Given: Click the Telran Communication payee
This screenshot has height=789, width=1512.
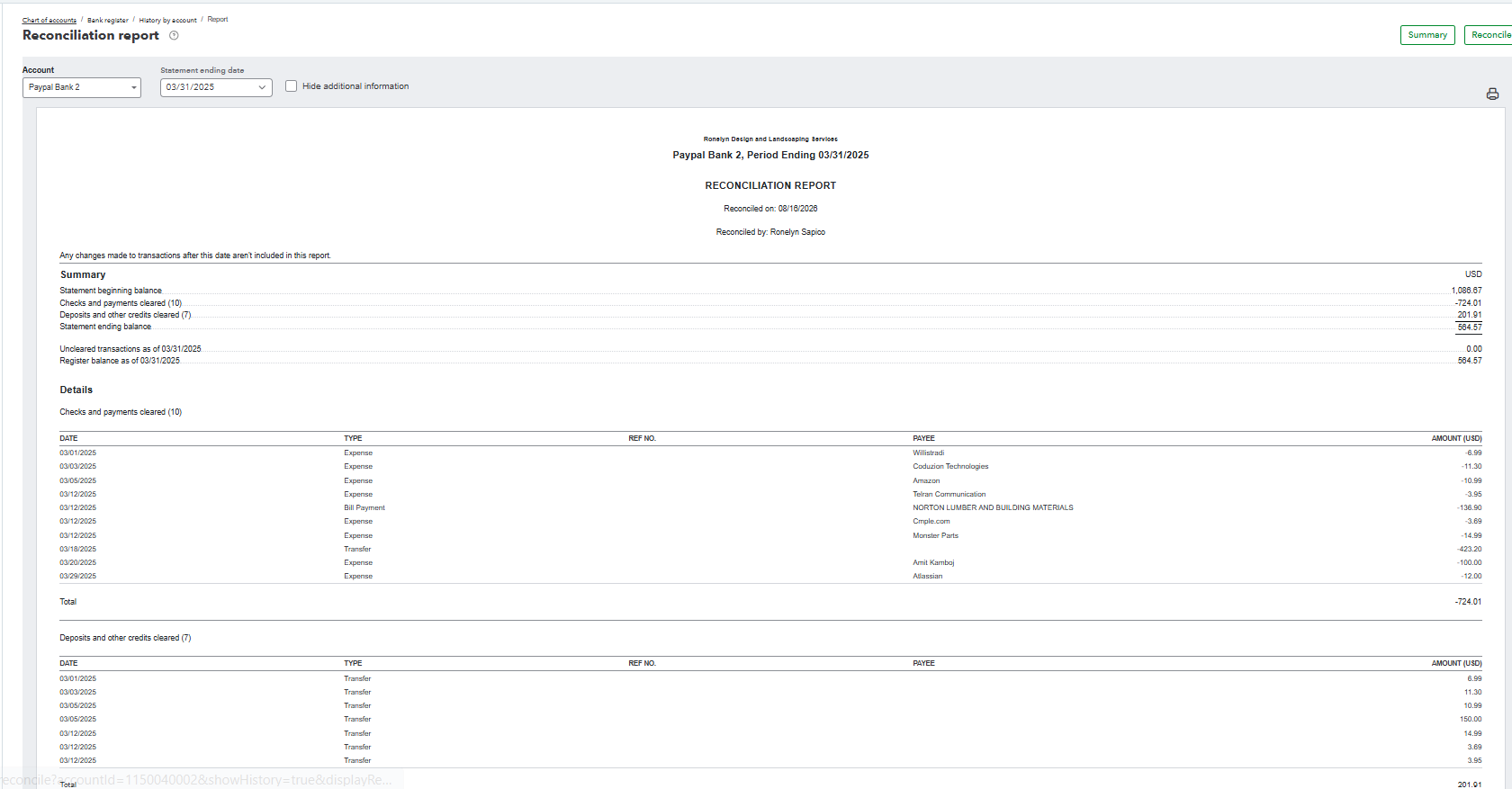Looking at the screenshot, I should point(949,494).
